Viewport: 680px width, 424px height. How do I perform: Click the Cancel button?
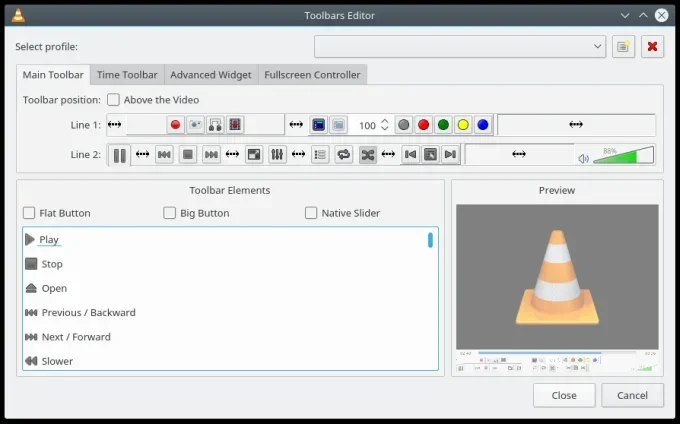[x=632, y=395]
